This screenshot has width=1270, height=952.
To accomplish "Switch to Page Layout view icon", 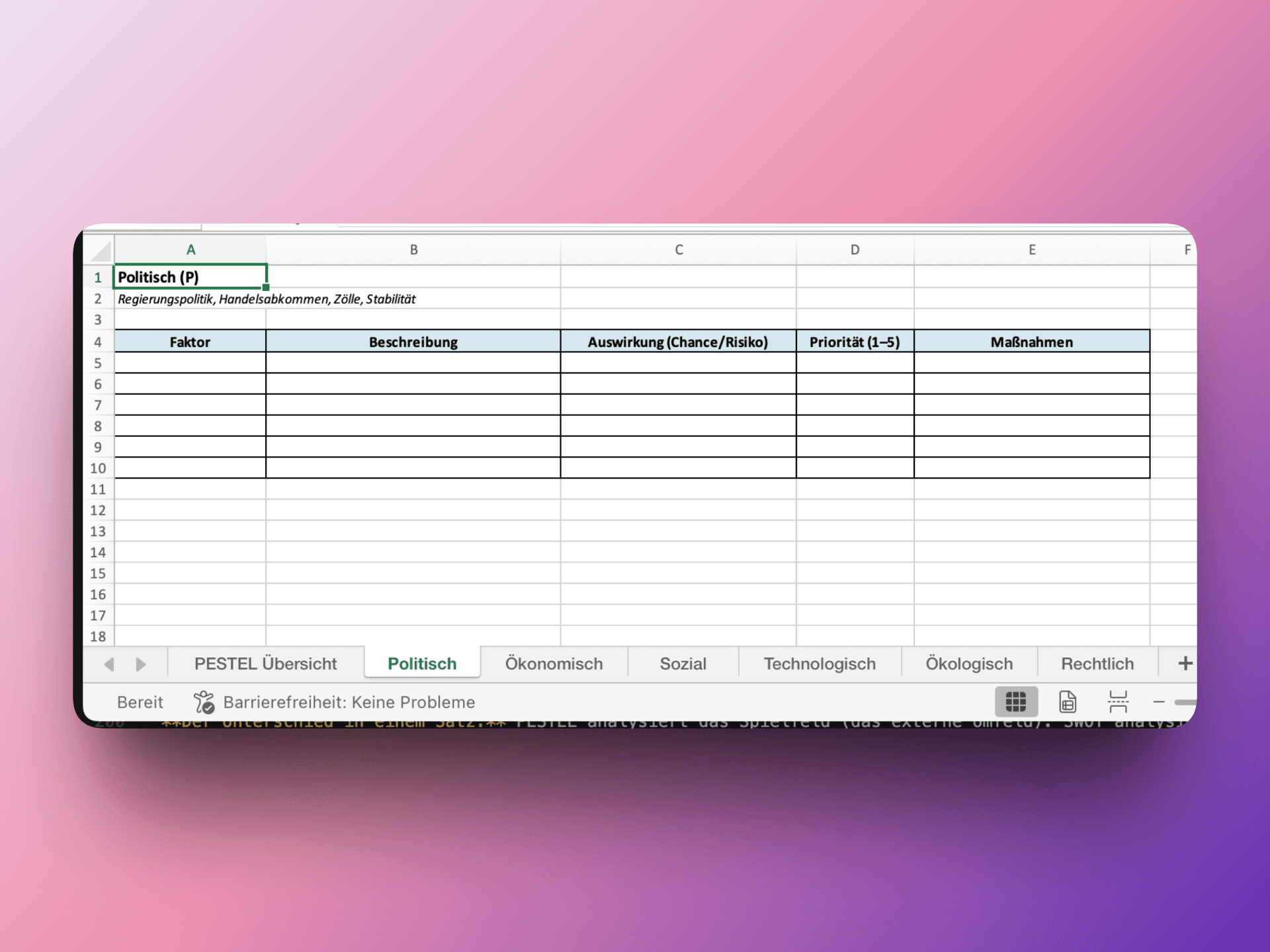I will point(1067,701).
